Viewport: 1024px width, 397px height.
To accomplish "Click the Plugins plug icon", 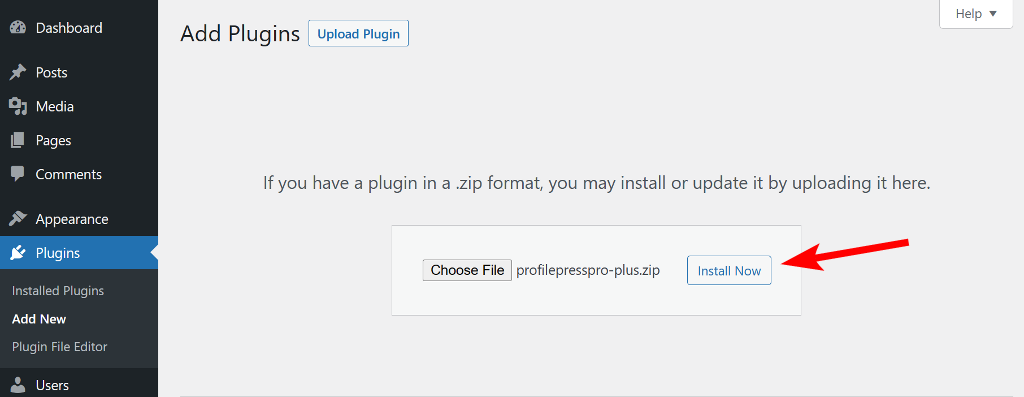I will click(x=18, y=253).
